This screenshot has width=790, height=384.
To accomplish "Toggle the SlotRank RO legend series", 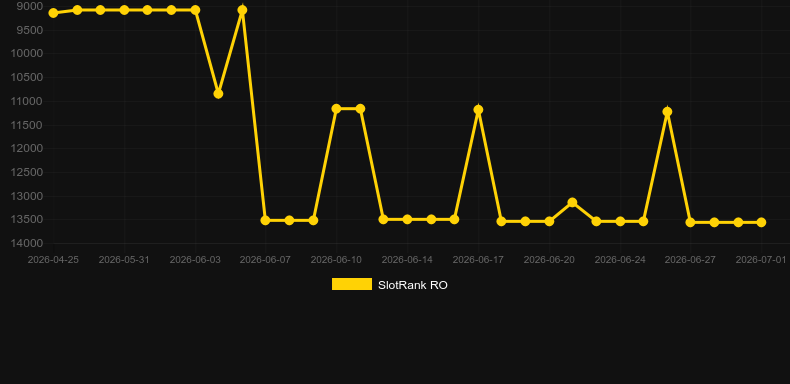I will click(389, 285).
